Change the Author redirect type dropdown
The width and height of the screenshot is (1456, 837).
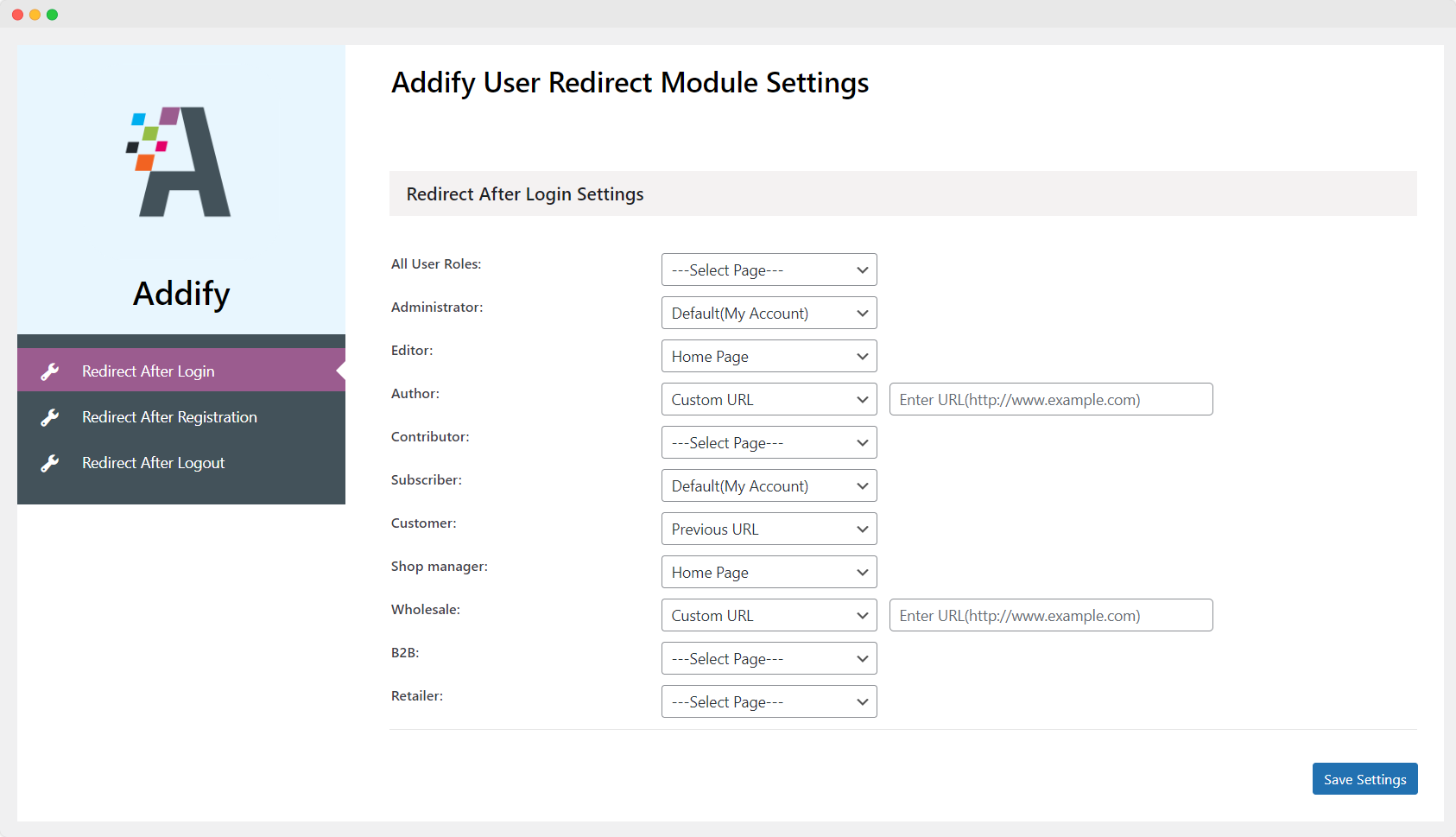(x=769, y=400)
